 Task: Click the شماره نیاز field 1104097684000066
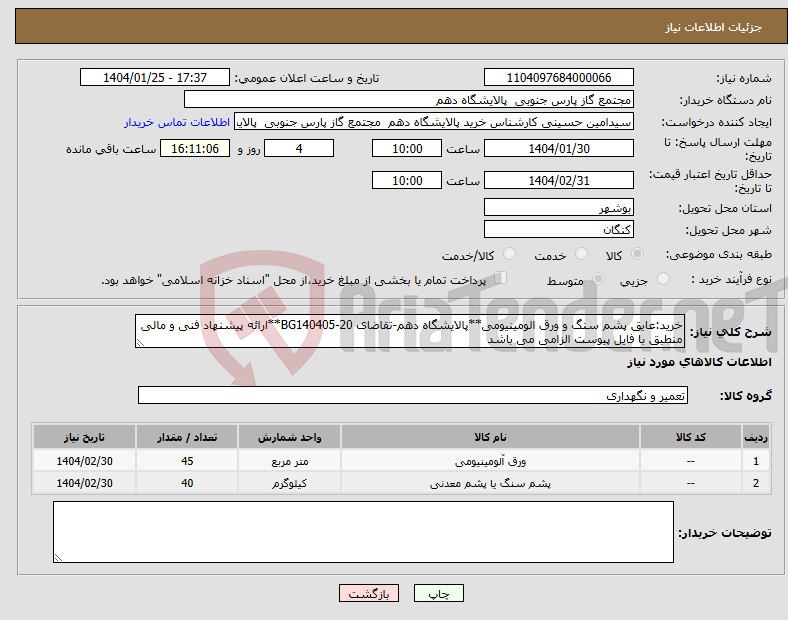pyautogui.click(x=558, y=77)
